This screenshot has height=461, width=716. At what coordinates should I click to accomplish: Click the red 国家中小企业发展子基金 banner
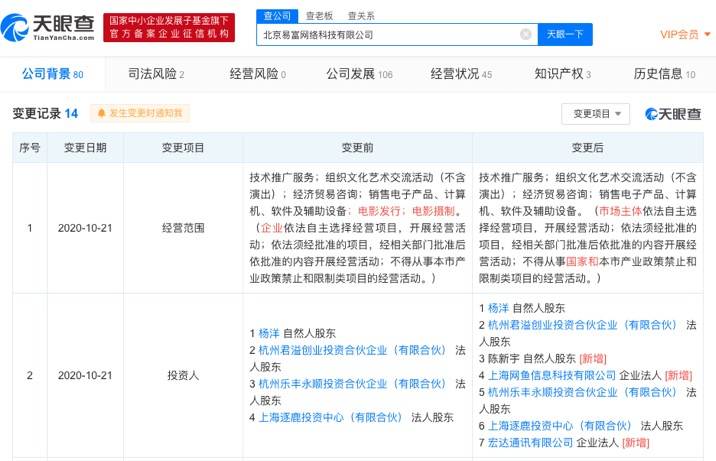(169, 27)
